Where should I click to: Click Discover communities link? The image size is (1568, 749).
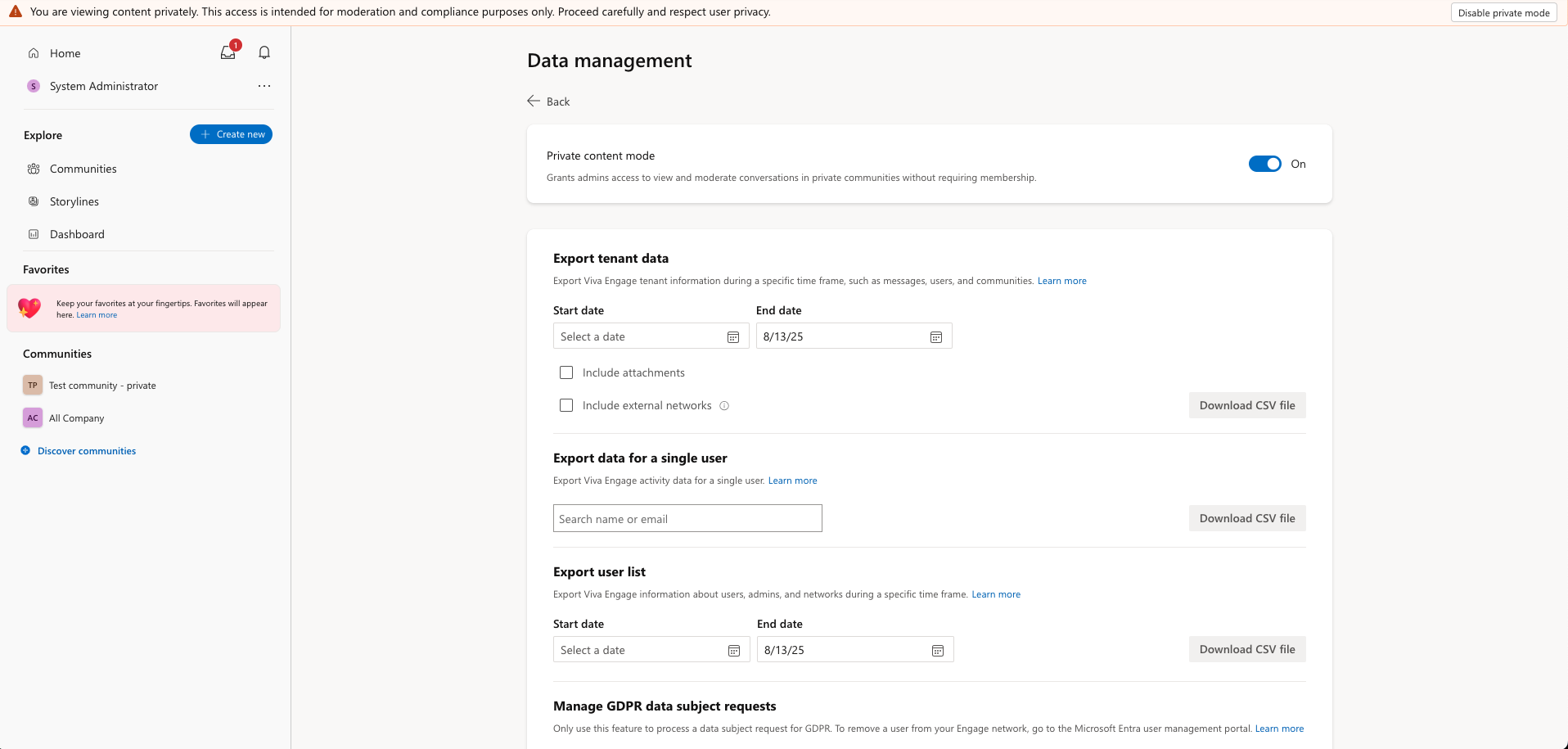click(x=87, y=451)
